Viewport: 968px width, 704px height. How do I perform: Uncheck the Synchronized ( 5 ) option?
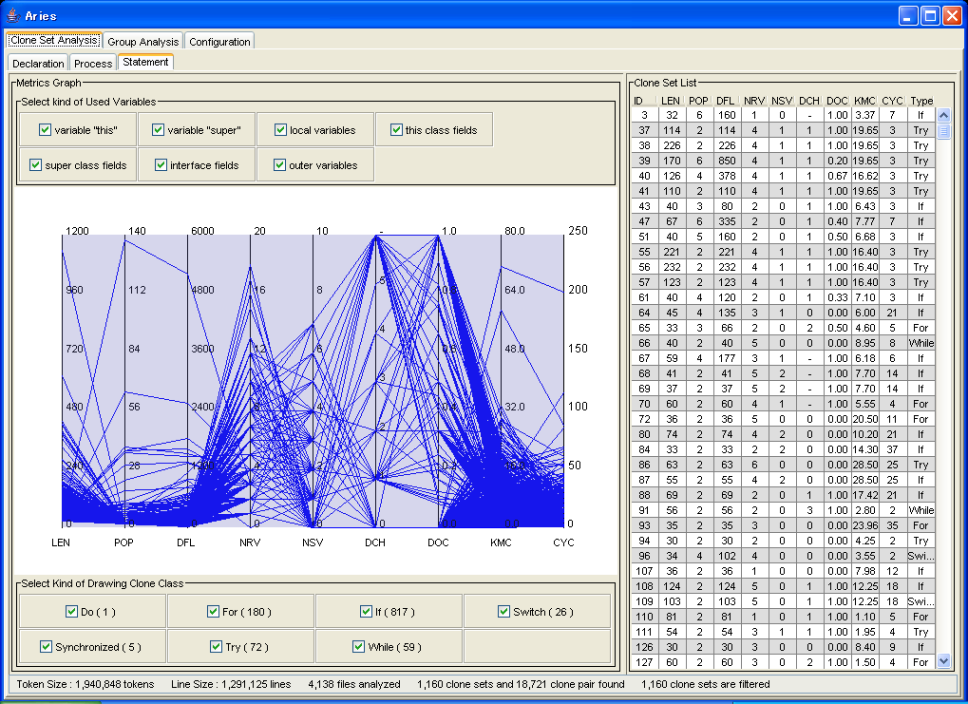pos(46,646)
